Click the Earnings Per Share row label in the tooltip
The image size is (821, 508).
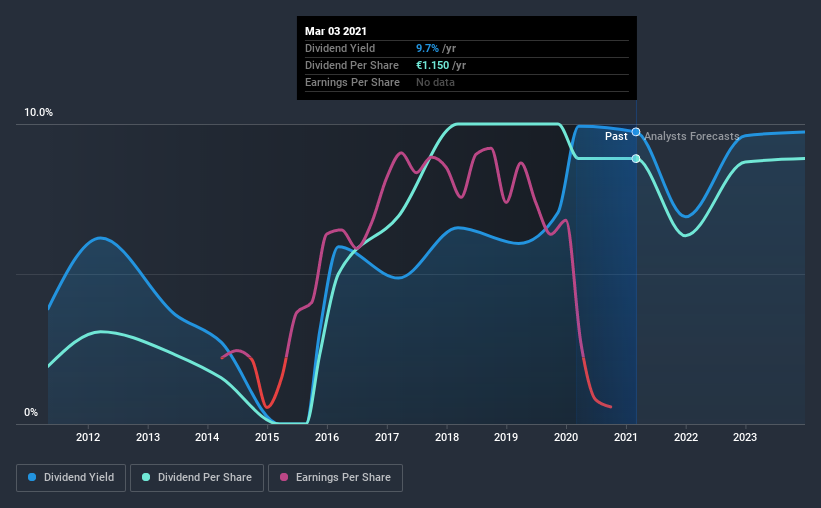pyautogui.click(x=352, y=82)
